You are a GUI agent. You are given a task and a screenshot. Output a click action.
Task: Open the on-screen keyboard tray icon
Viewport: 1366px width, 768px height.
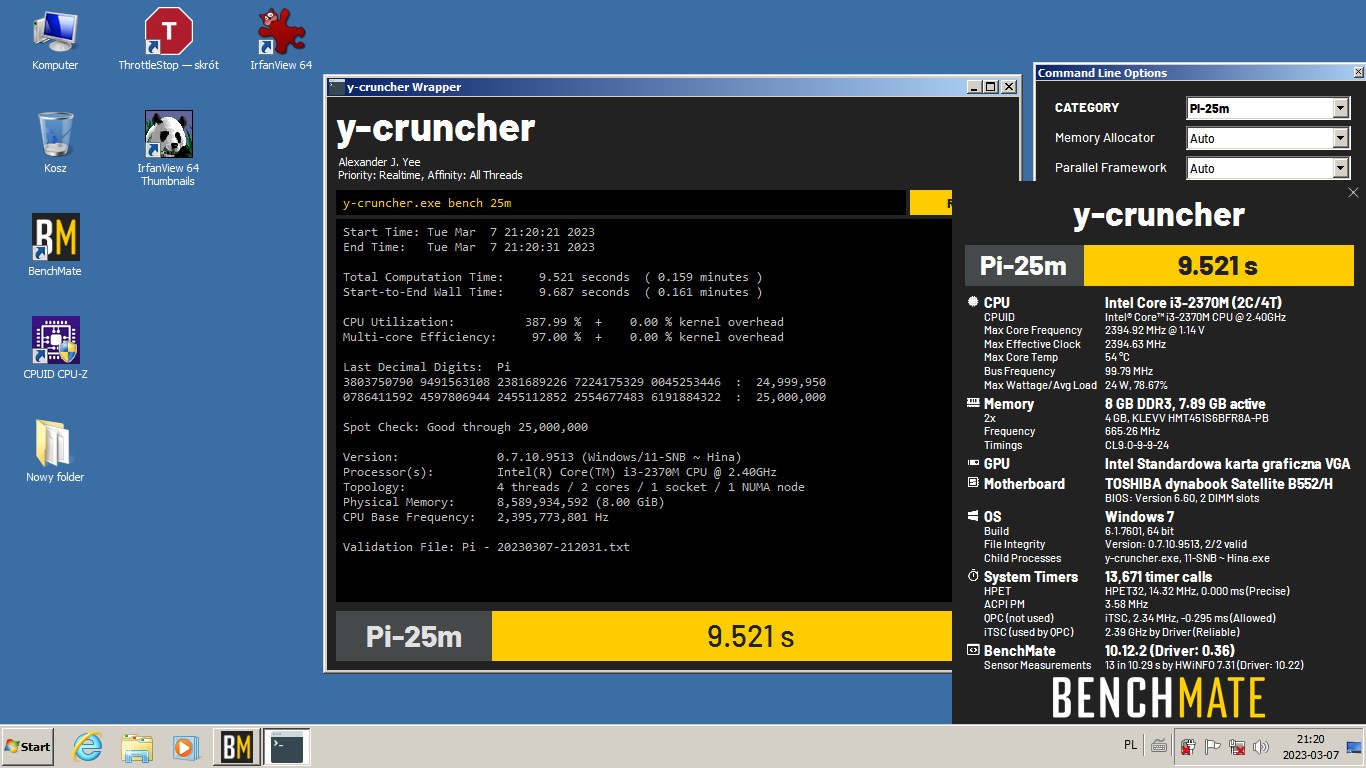tap(1159, 746)
